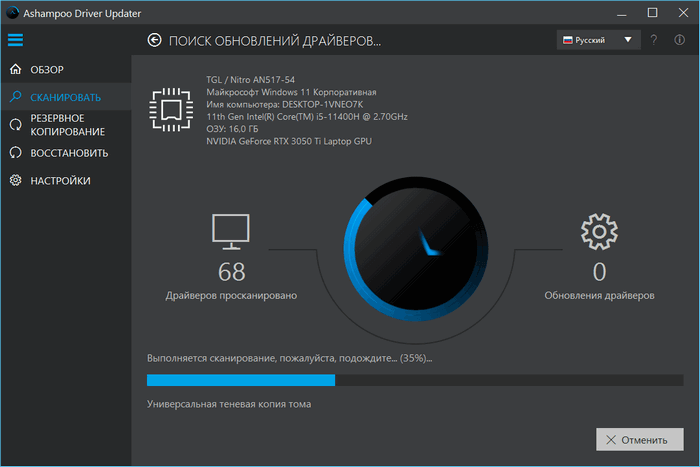This screenshot has height=467, width=700.
Task: Click the Обновления драйверов label
Action: 599,296
